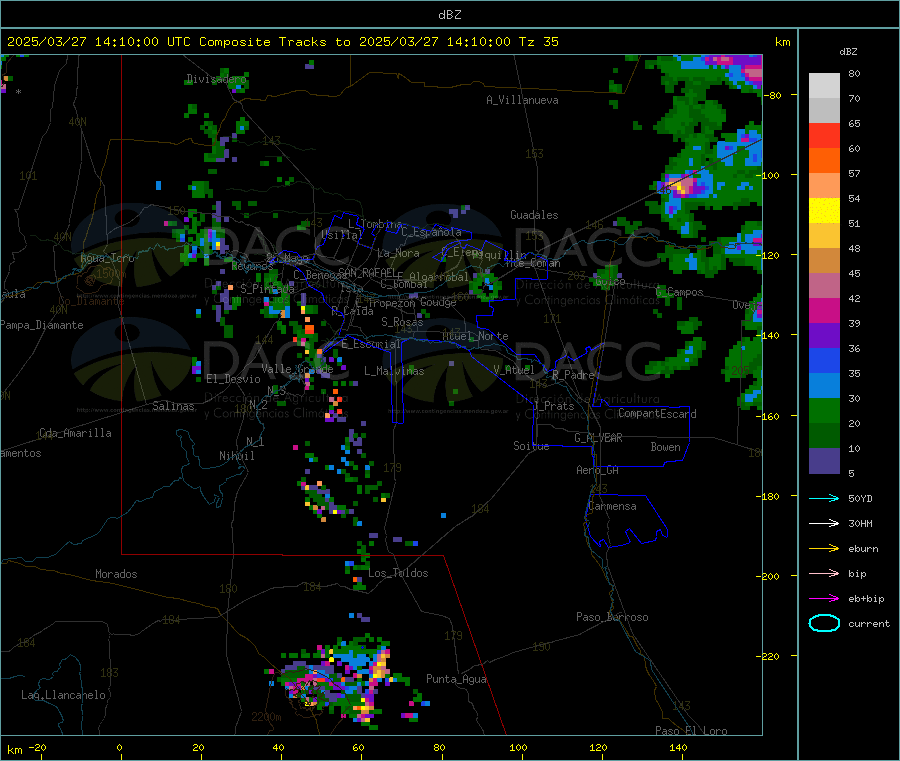Click the cyan 50YD arrow icon
The width and height of the screenshot is (900, 761).
point(824,498)
